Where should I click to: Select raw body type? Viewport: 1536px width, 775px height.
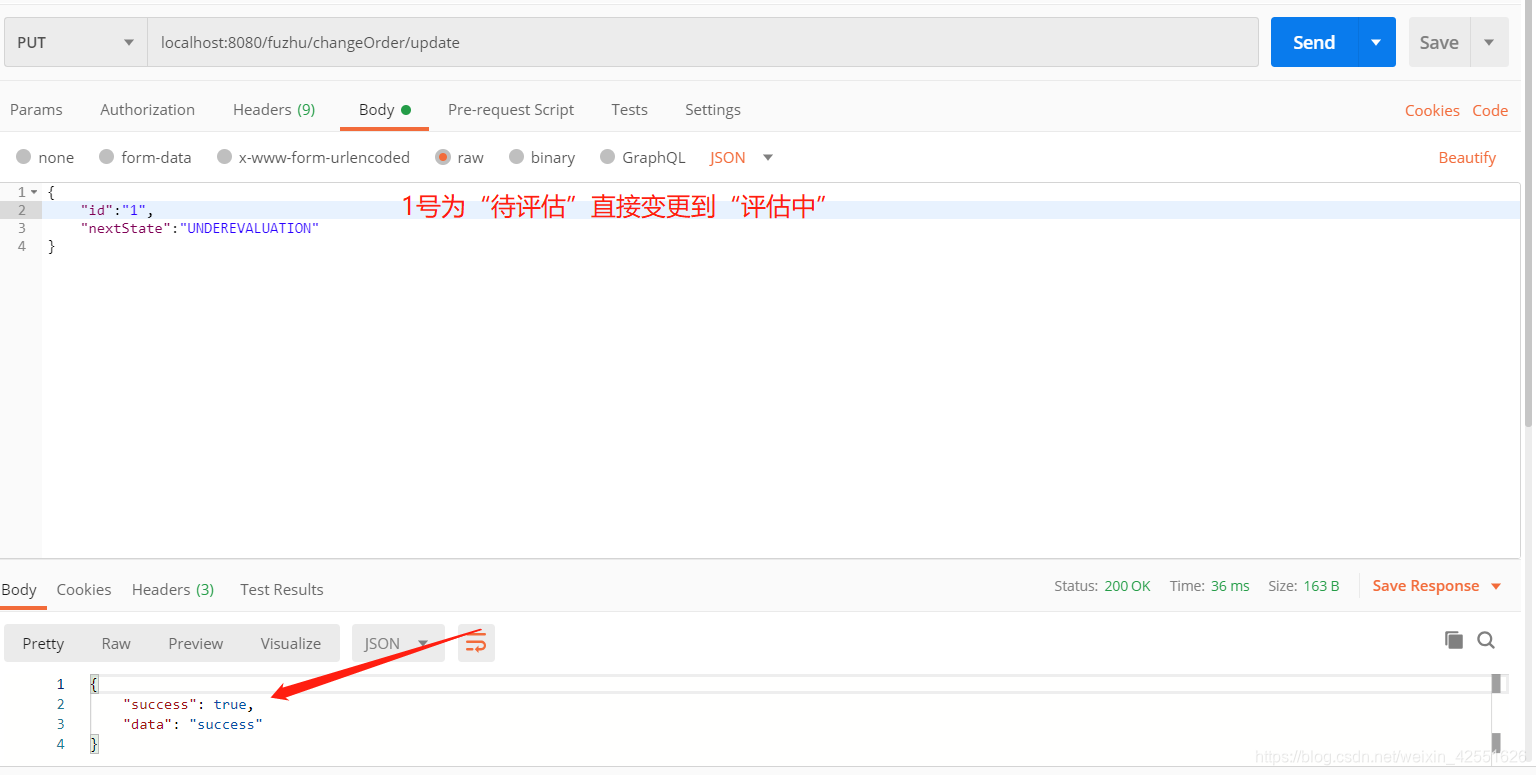tap(460, 157)
